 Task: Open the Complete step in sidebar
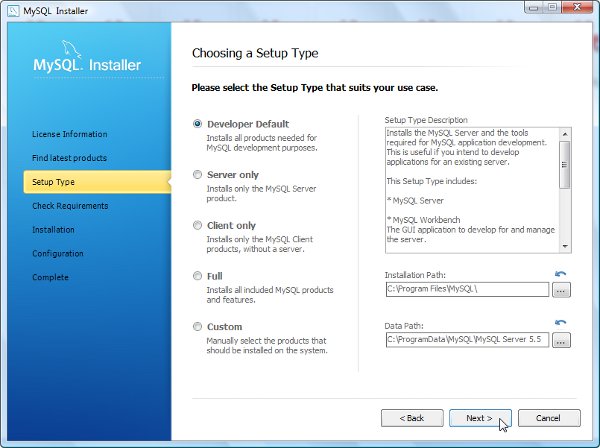coord(50,277)
